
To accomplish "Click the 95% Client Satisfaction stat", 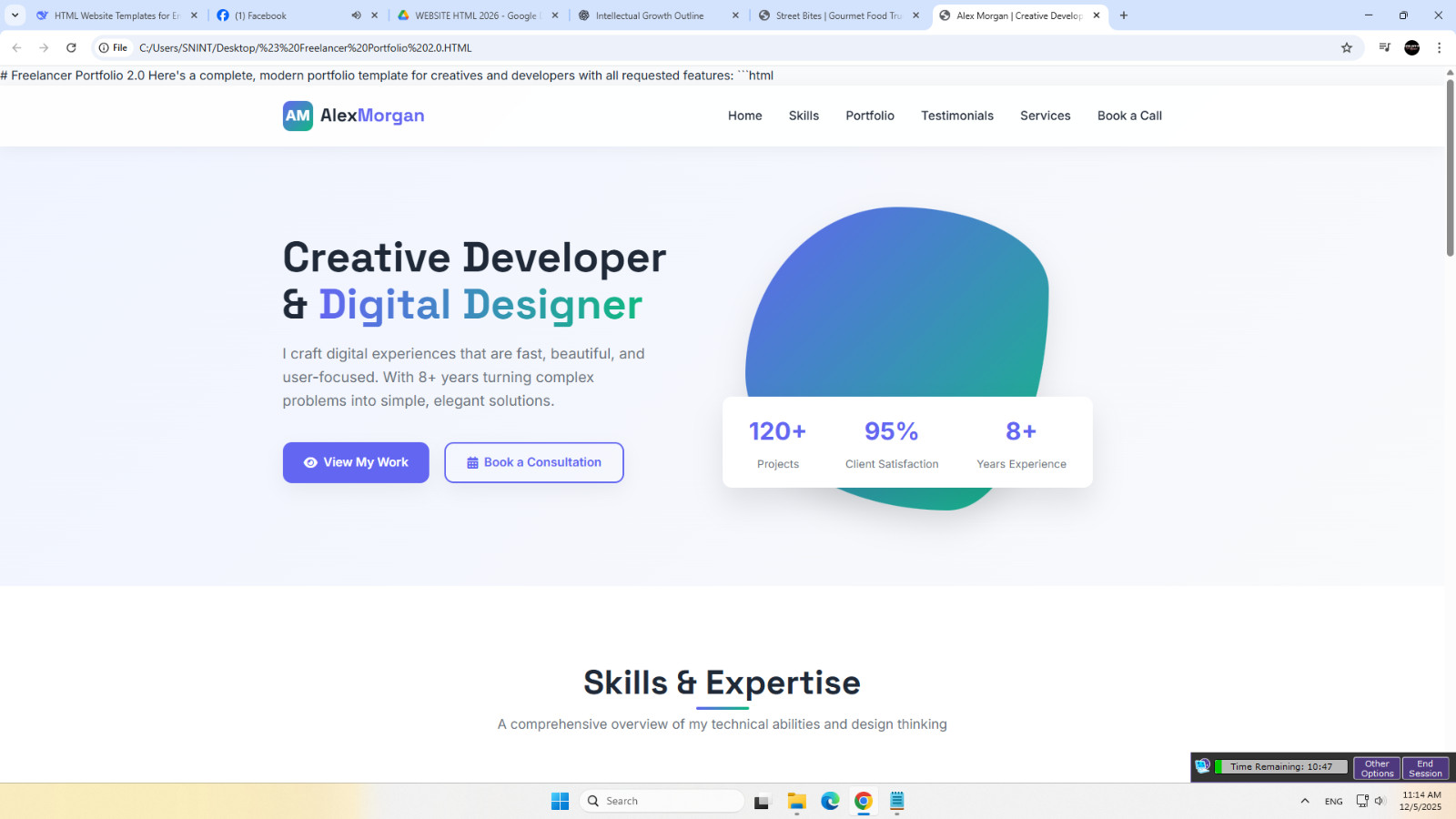I will click(892, 444).
